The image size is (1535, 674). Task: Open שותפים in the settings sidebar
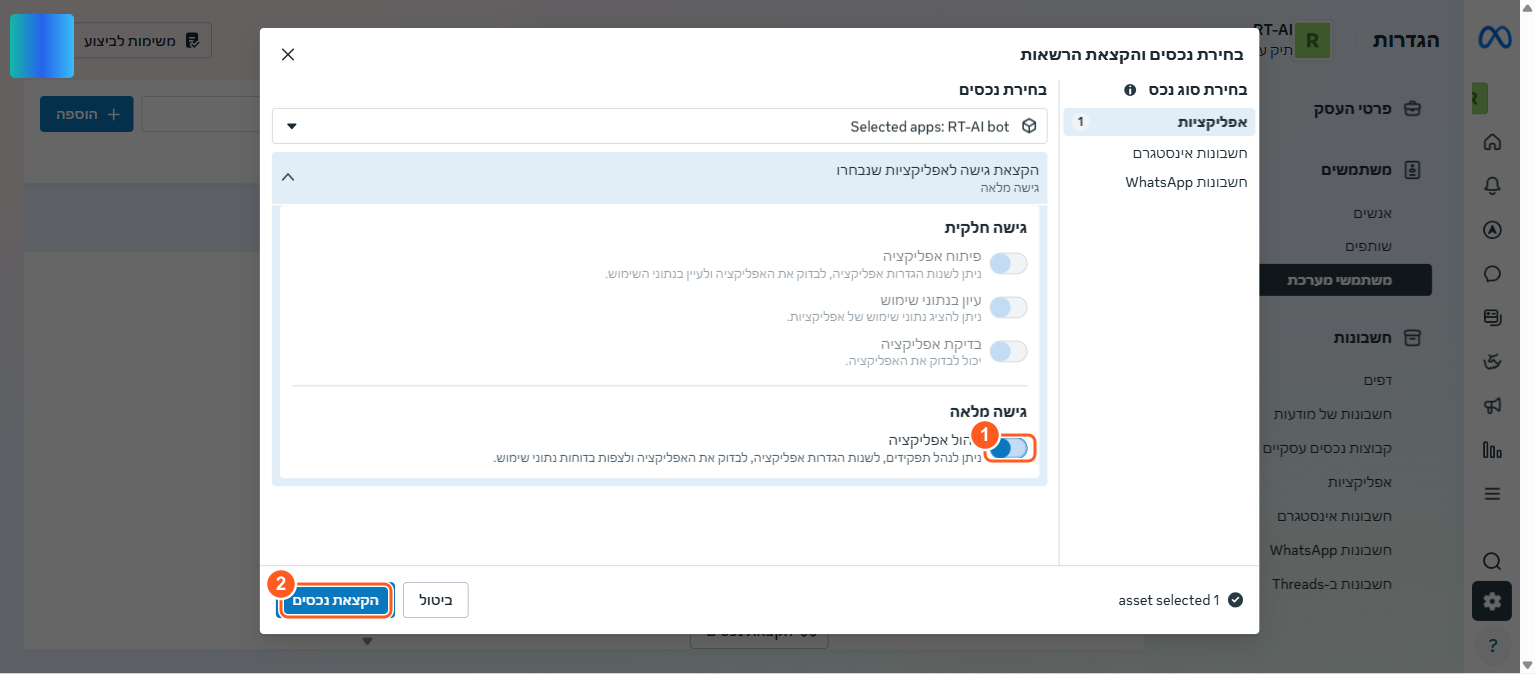[x=1369, y=246]
